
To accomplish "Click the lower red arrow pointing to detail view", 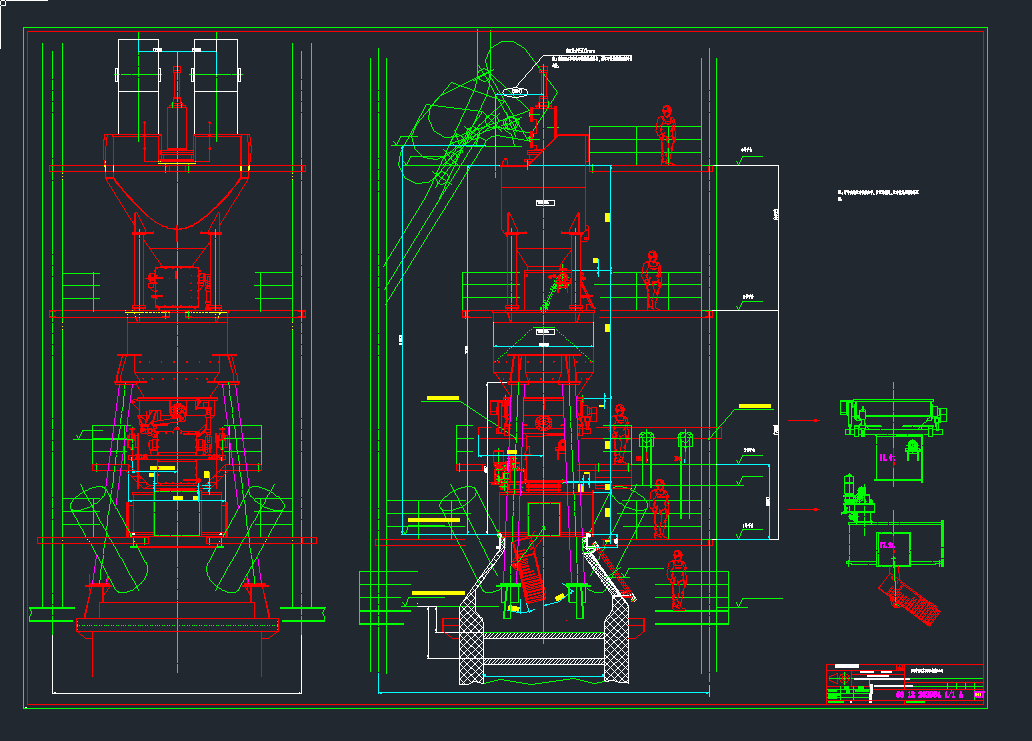I will [803, 510].
